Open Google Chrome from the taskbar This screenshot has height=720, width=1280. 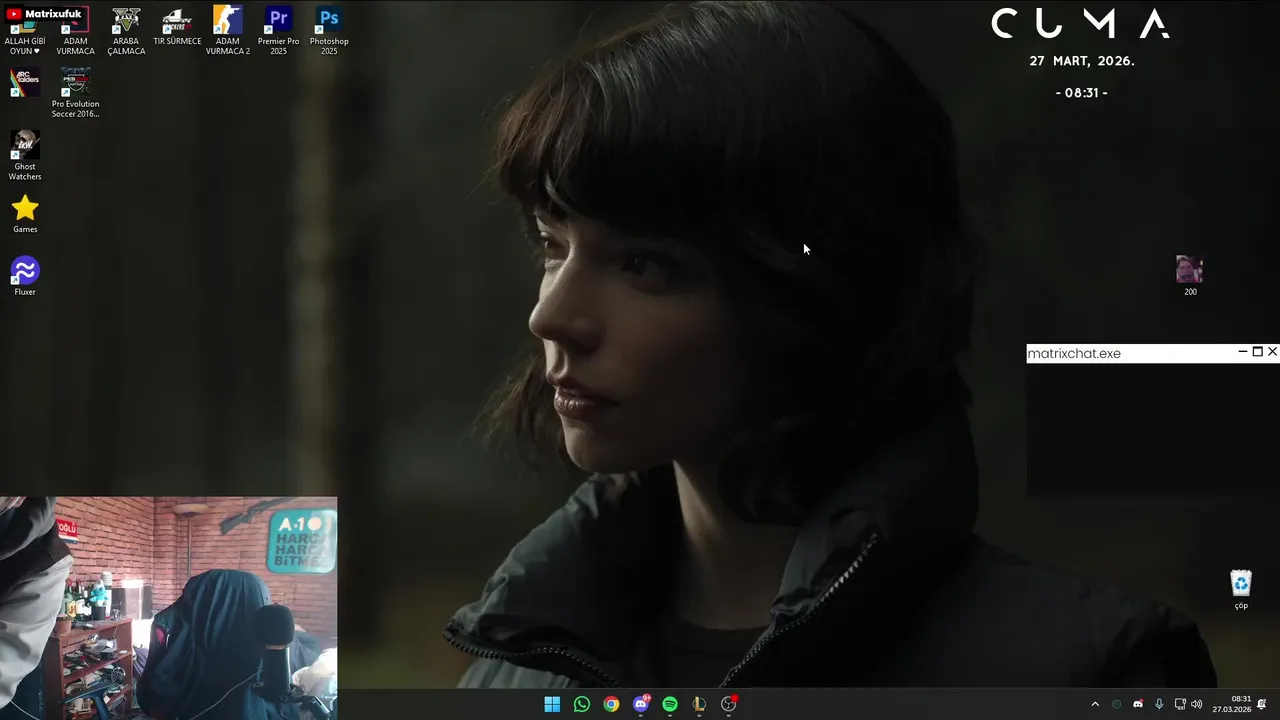click(x=611, y=704)
